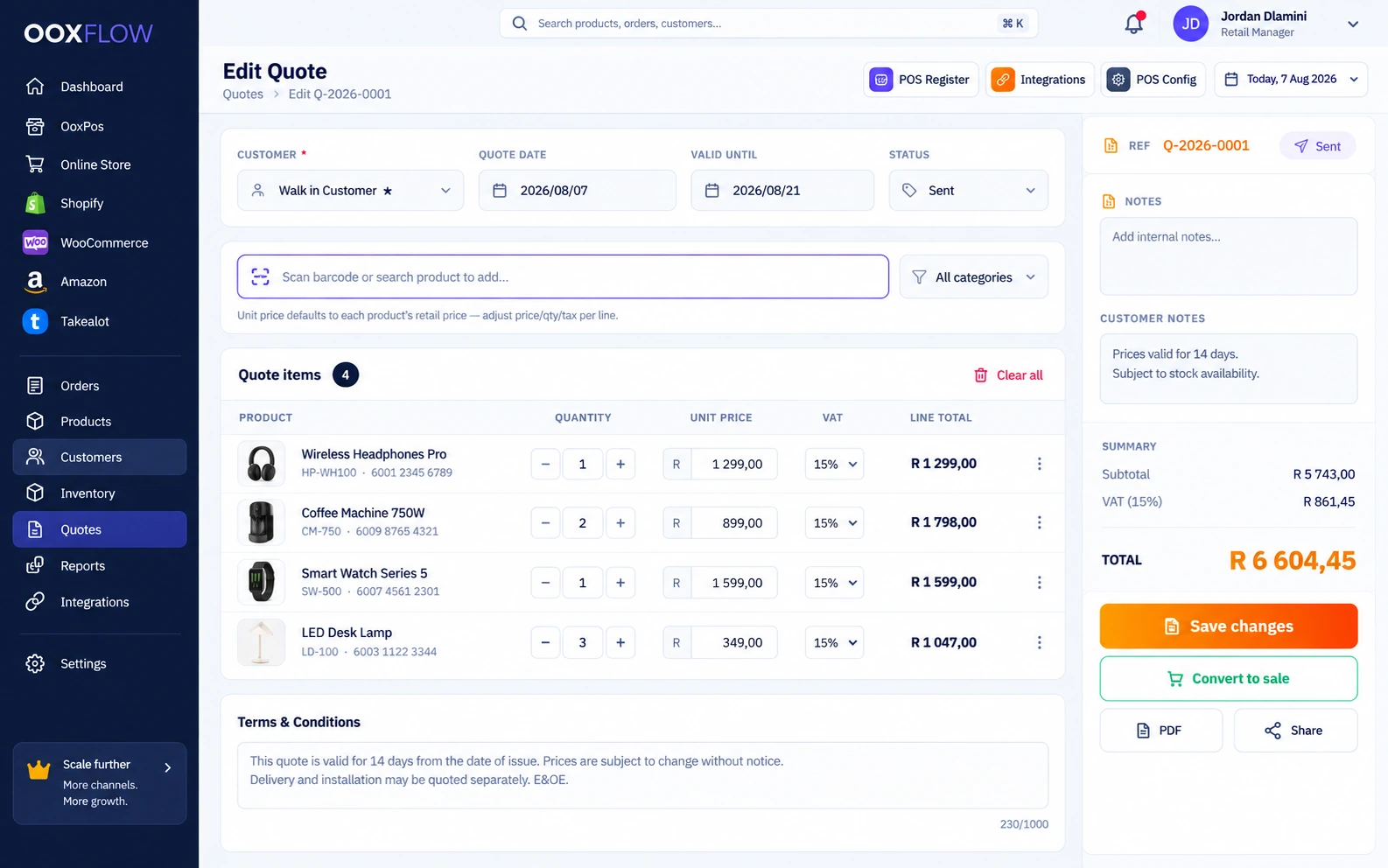Open Inventory from the sidebar

[100, 493]
